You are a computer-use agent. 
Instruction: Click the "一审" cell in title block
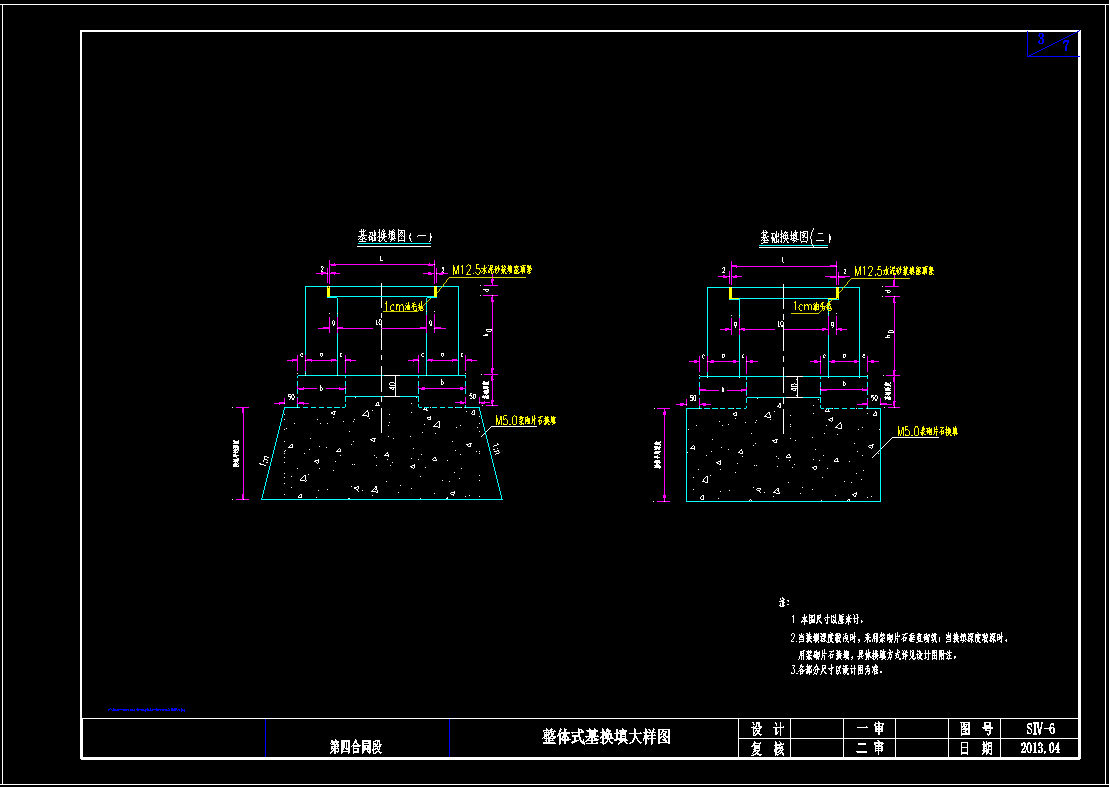tap(871, 729)
